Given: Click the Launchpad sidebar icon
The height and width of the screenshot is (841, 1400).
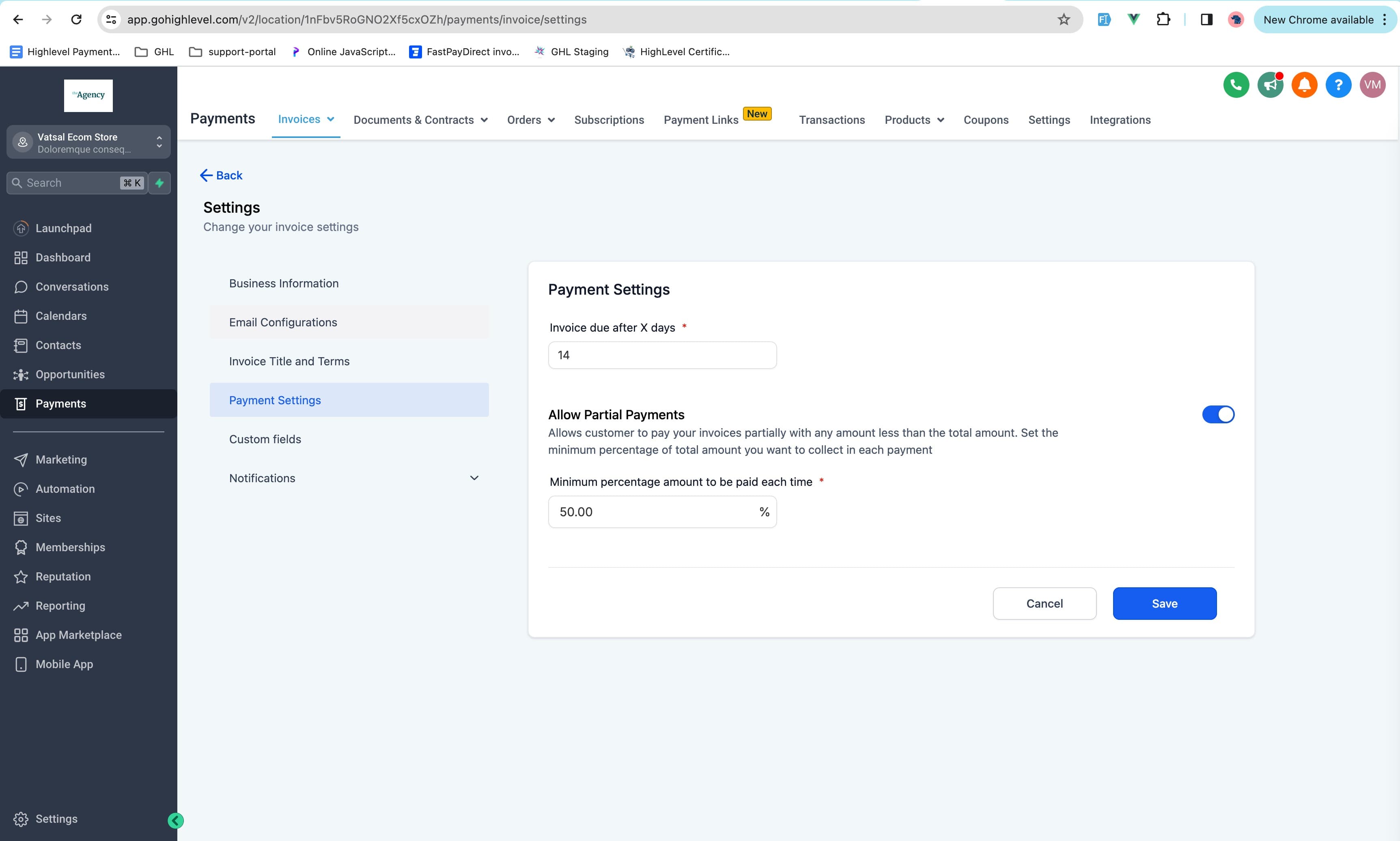Looking at the screenshot, I should point(21,228).
